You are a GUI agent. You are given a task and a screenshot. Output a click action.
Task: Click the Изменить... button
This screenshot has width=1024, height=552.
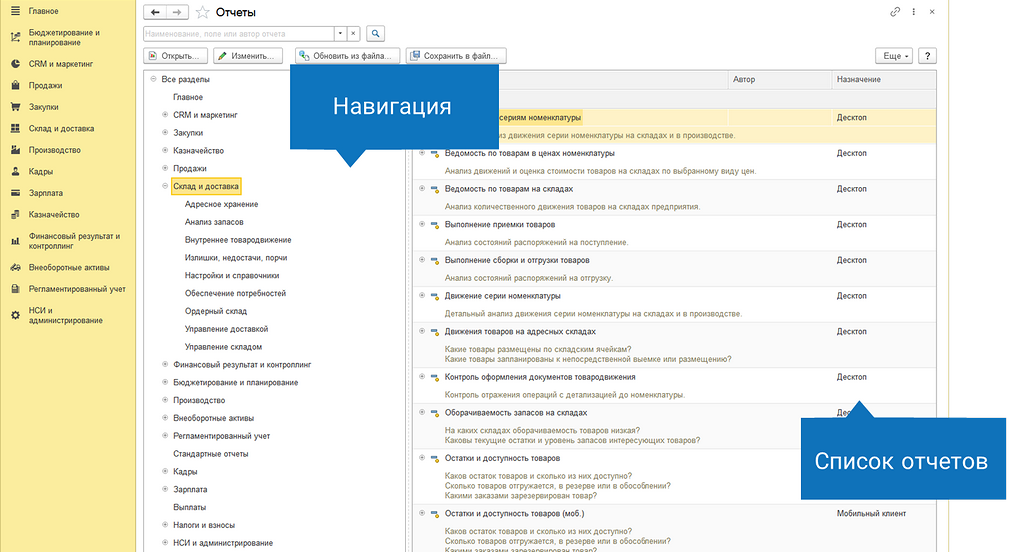[248, 56]
